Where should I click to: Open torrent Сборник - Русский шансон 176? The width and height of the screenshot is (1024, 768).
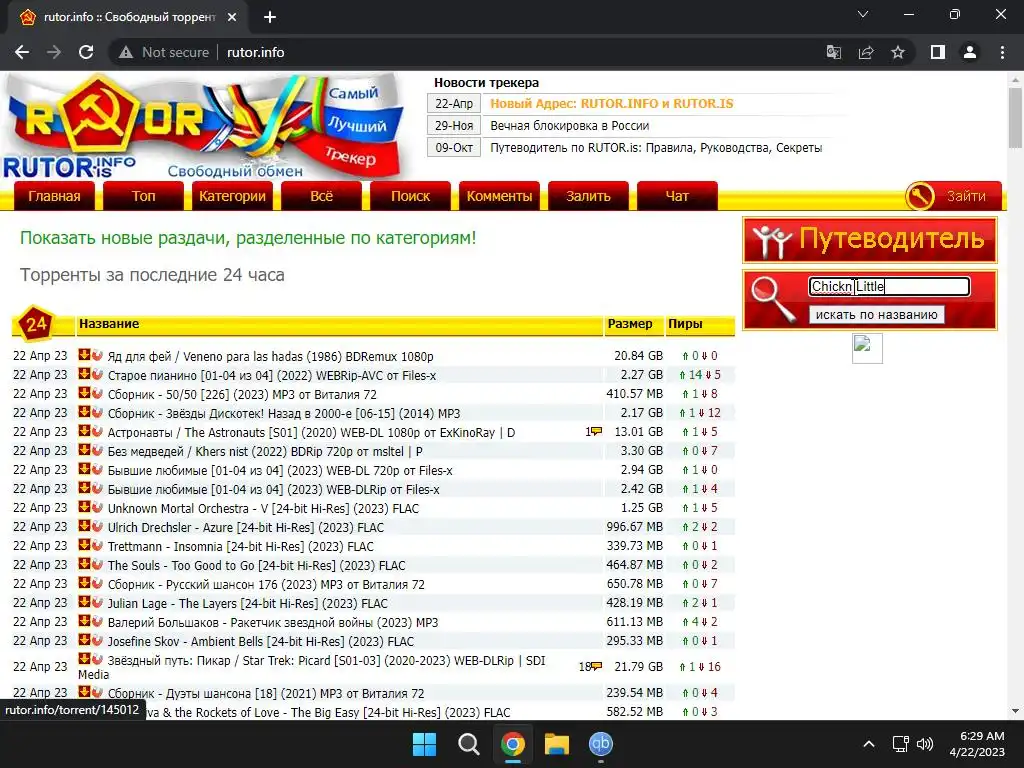[266, 584]
